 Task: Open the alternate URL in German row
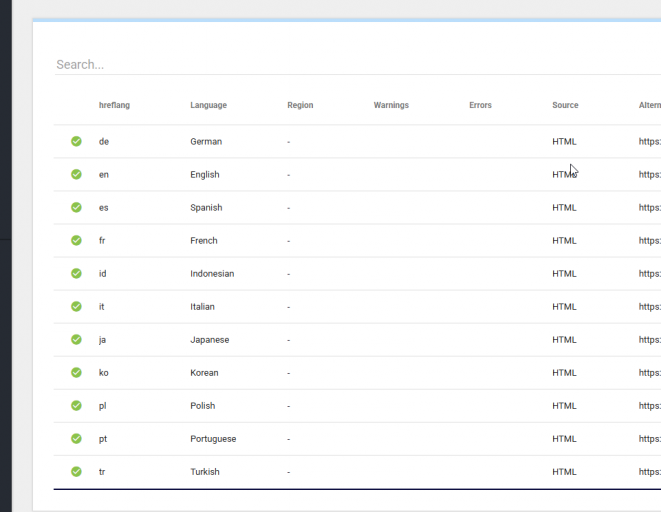pyautogui.click(x=650, y=142)
